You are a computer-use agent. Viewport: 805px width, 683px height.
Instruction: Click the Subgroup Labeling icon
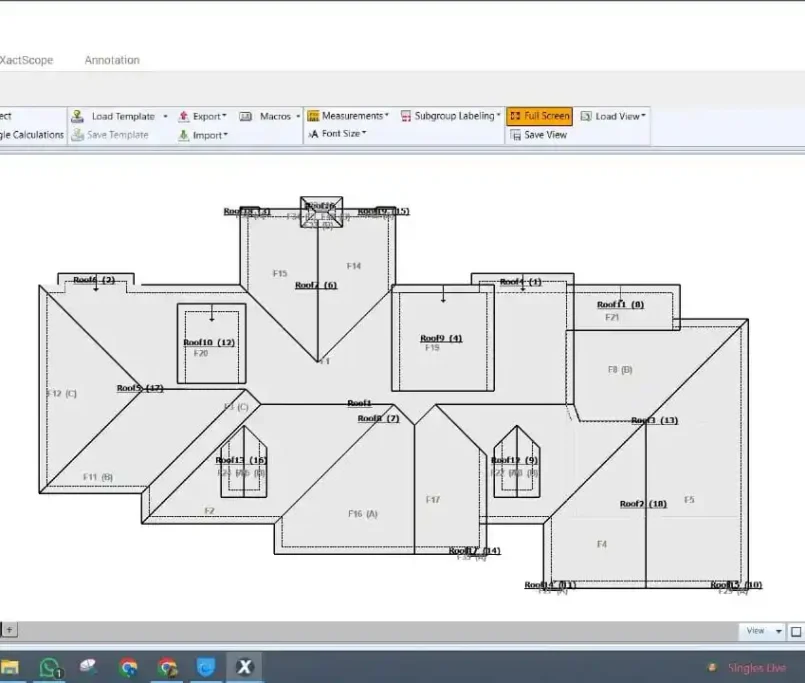[x=406, y=116]
